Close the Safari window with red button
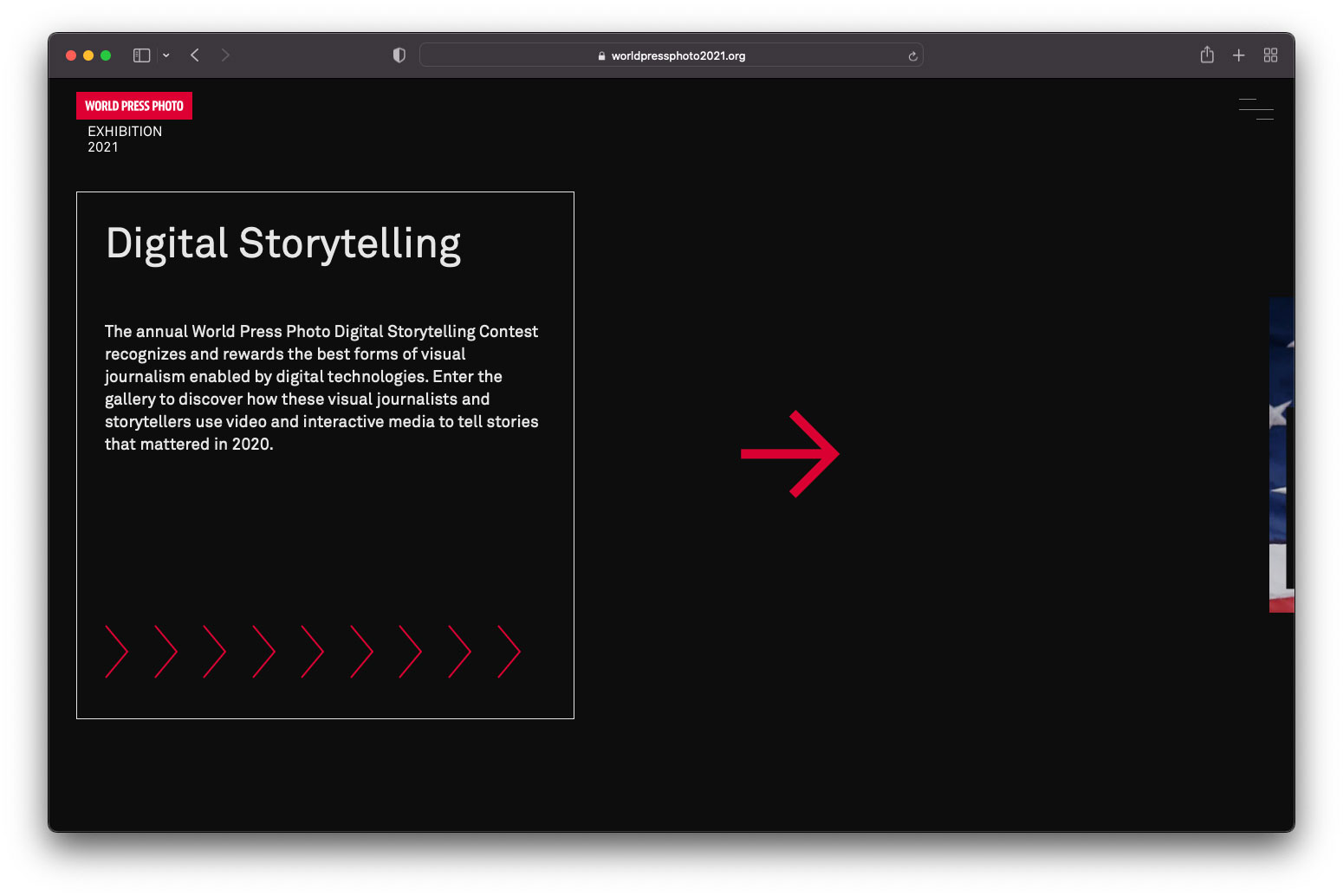1343x896 pixels. (71, 55)
